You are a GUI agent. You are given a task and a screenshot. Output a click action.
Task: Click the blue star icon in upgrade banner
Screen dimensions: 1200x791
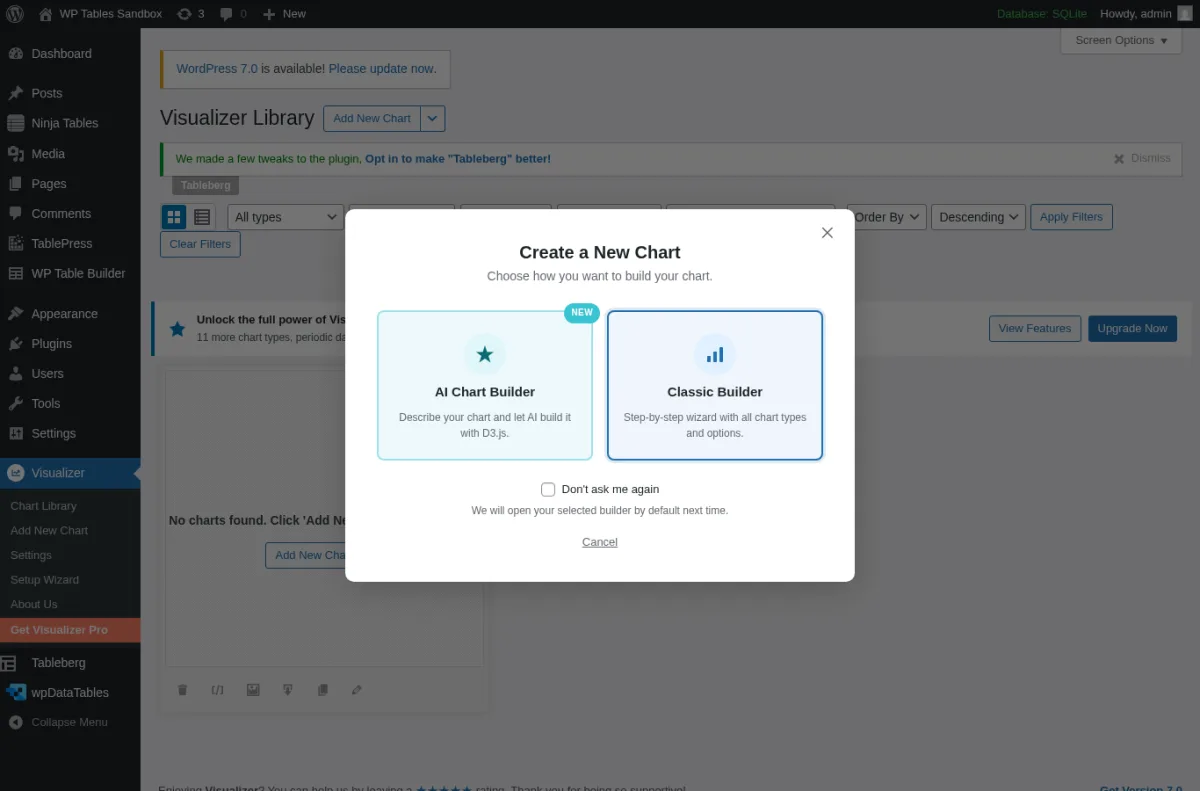tap(177, 328)
